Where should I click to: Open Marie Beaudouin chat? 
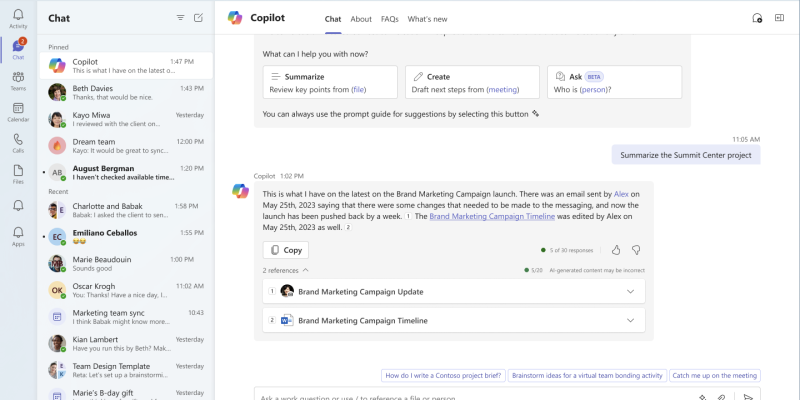[126, 263]
